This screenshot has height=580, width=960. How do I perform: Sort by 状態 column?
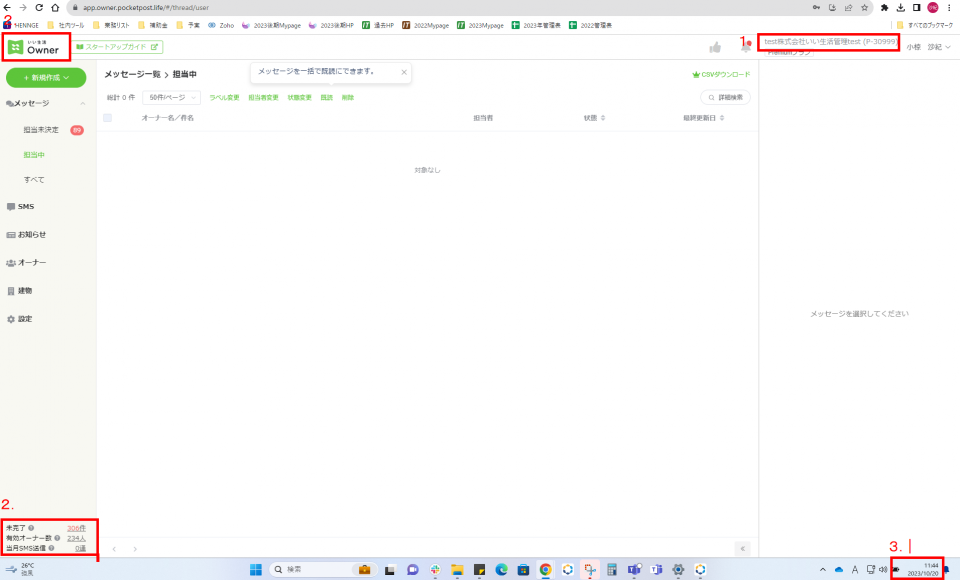tap(594, 118)
